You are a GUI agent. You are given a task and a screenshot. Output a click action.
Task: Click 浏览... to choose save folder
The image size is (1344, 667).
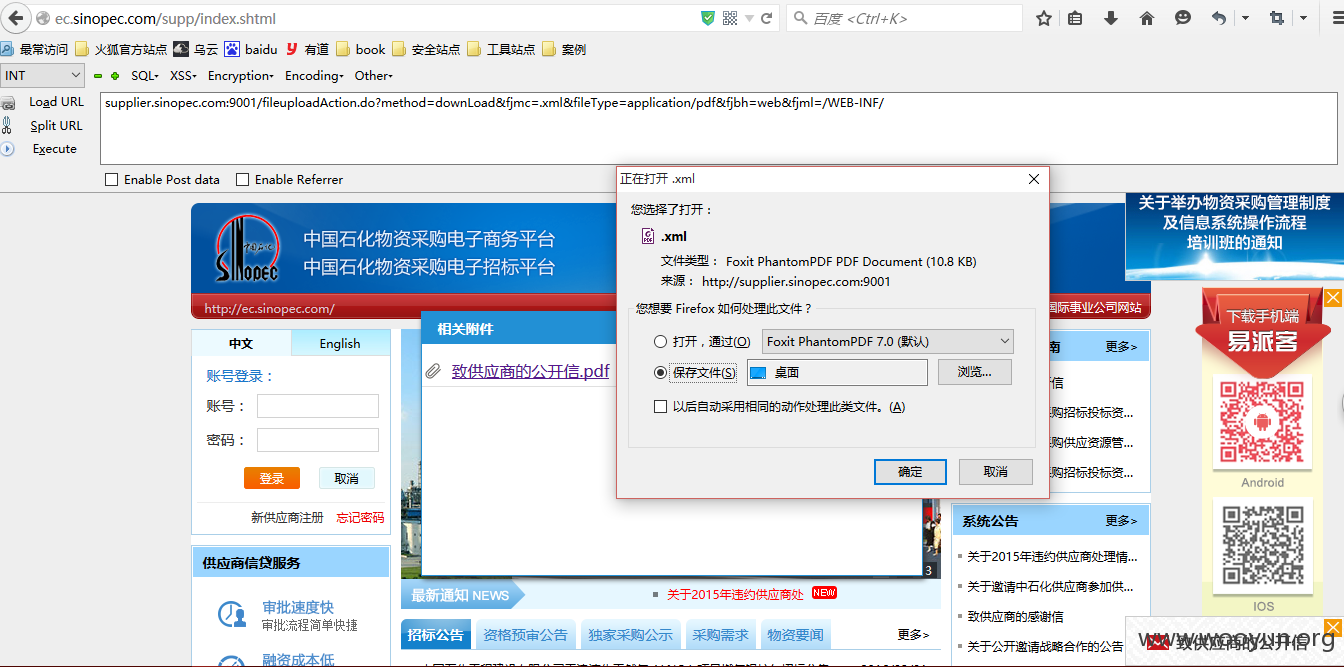(974, 372)
